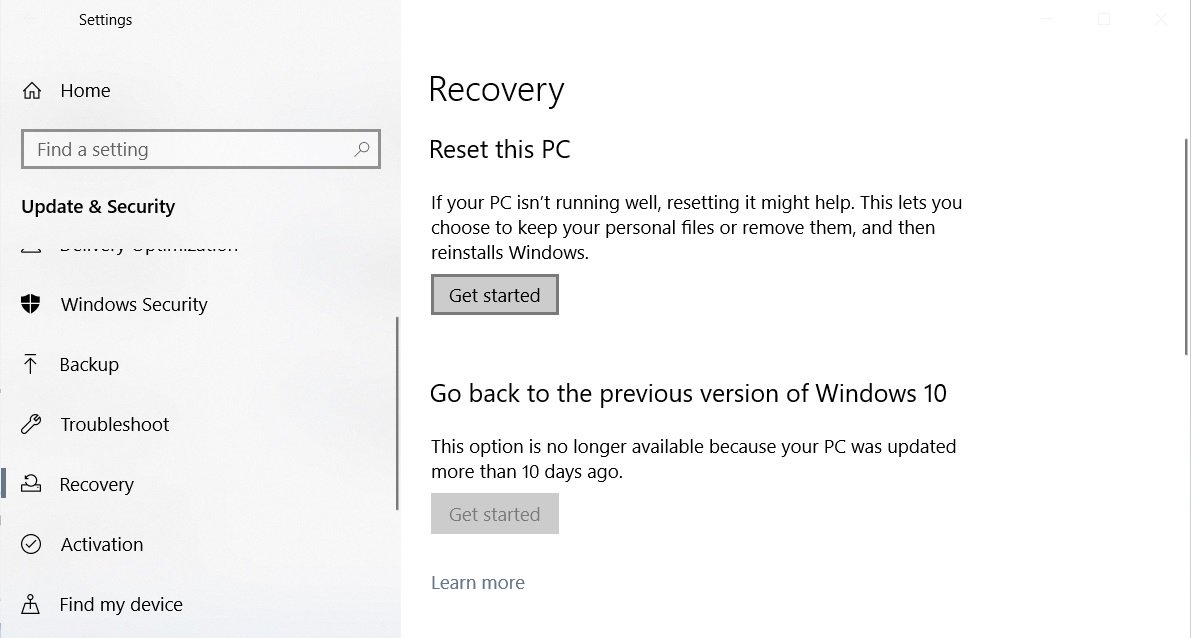Select the Home text label in sidebar
Viewport: 1191px width, 638px height.
click(x=85, y=91)
